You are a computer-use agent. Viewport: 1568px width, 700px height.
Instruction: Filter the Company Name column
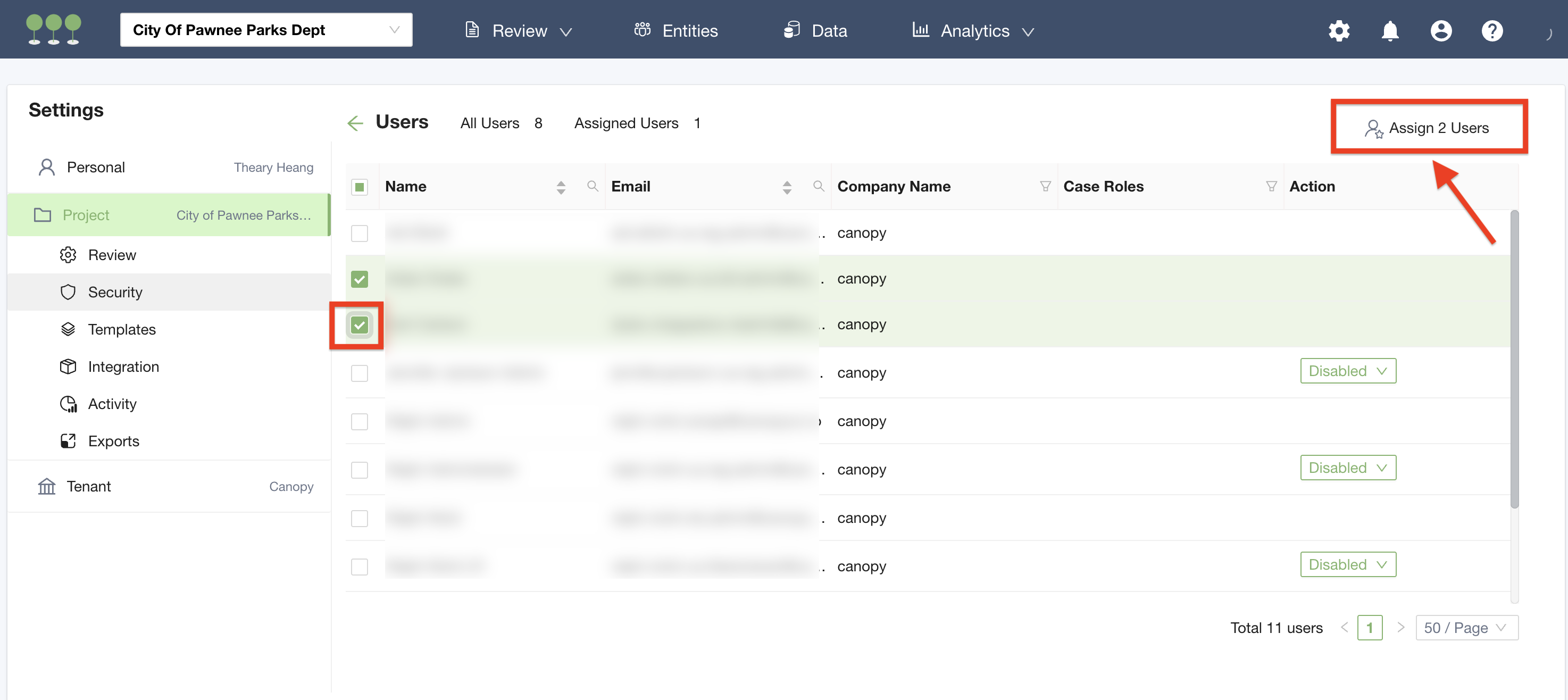(x=1045, y=186)
